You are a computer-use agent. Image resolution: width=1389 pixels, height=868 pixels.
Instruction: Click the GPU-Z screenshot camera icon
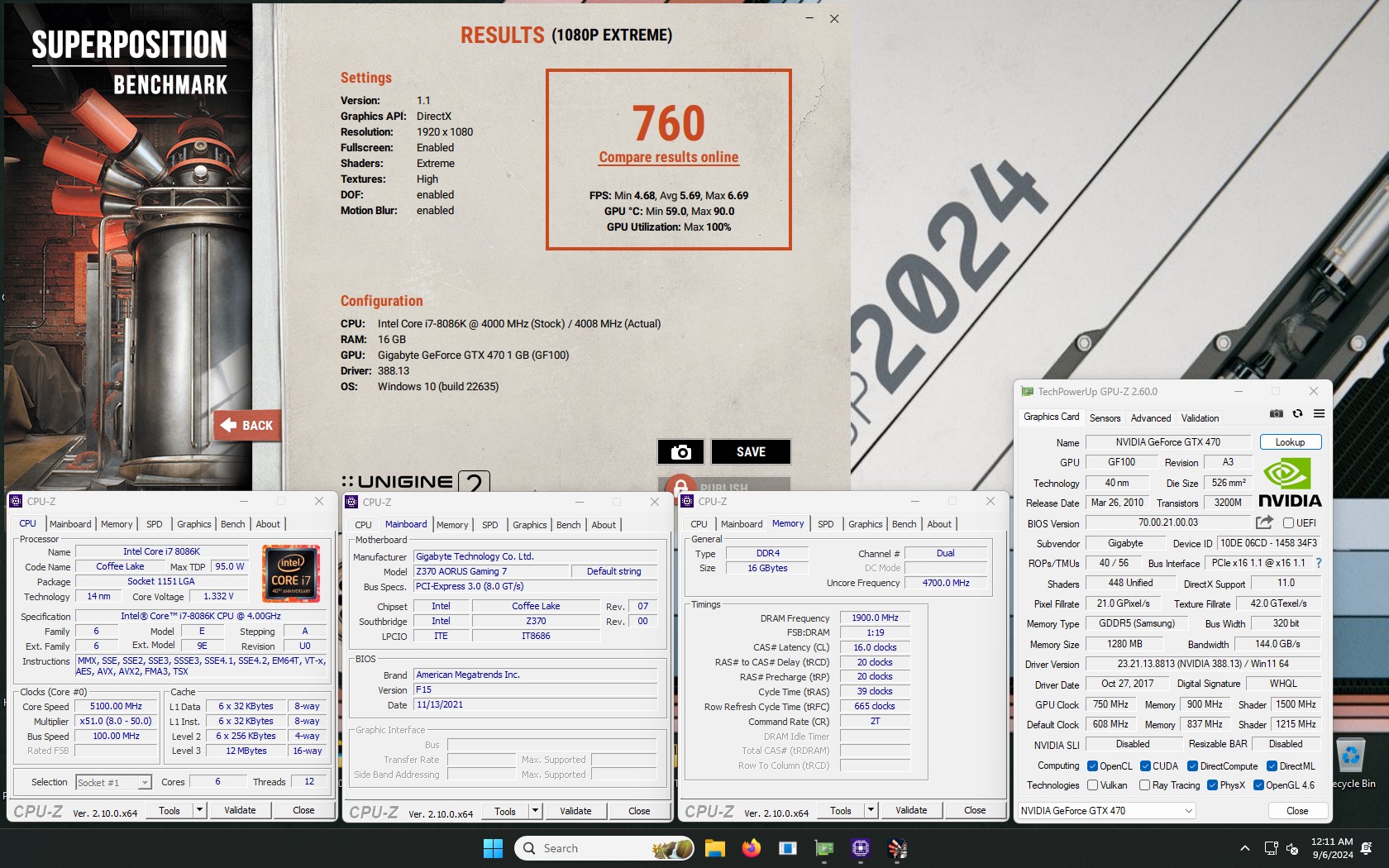[x=1277, y=414]
